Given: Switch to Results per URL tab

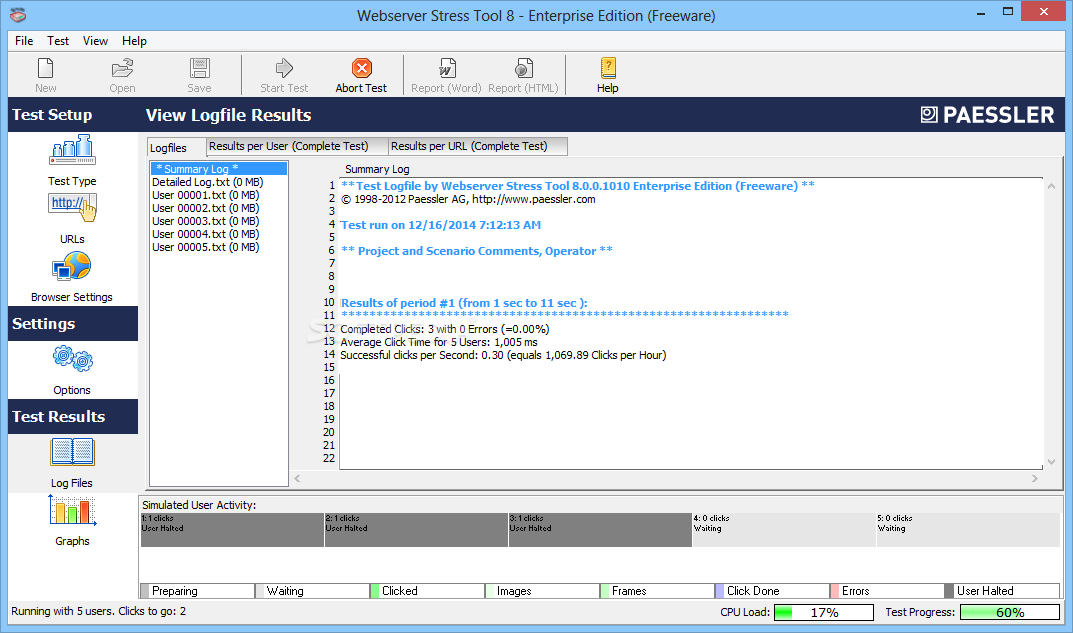Looking at the screenshot, I should click(478, 146).
